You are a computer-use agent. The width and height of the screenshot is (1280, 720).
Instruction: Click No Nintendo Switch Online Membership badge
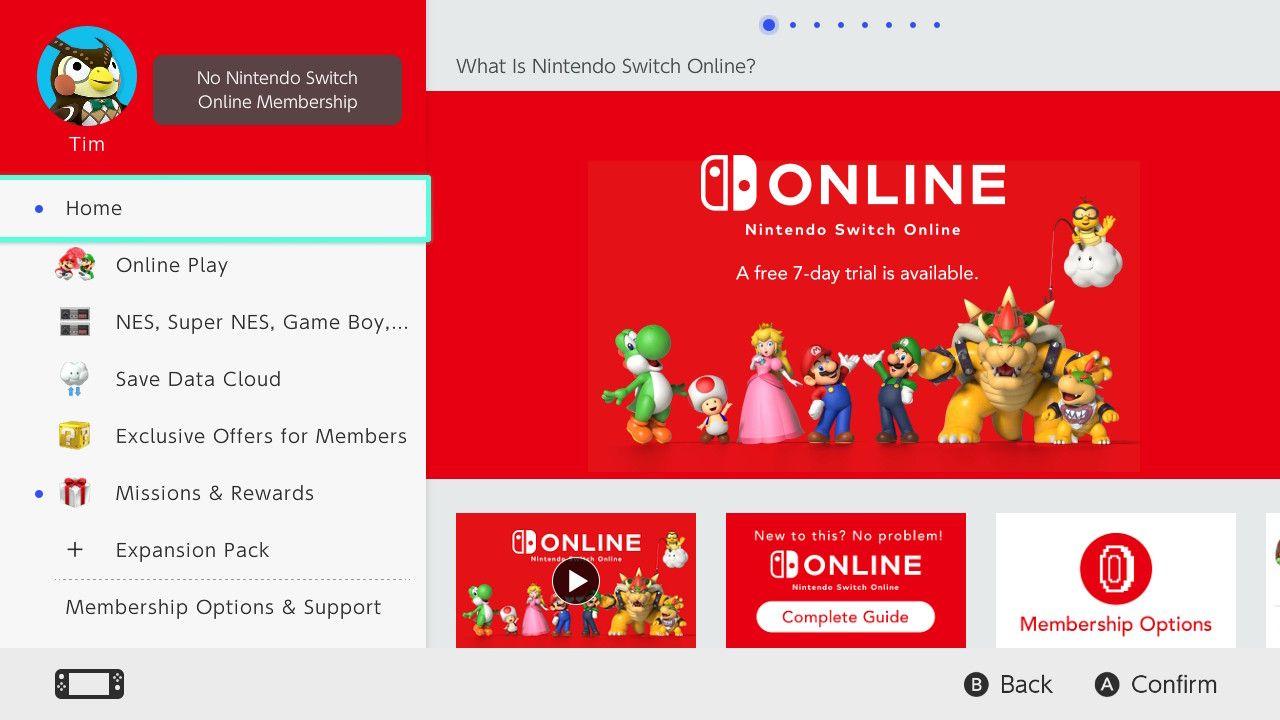pyautogui.click(x=277, y=90)
